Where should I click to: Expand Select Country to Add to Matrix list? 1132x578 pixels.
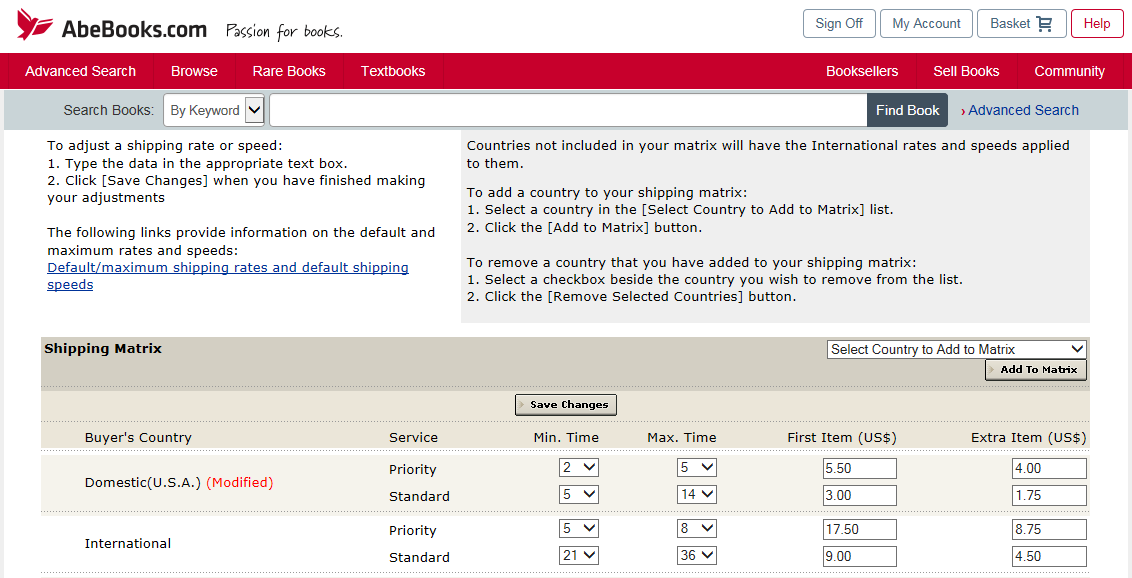click(956, 349)
